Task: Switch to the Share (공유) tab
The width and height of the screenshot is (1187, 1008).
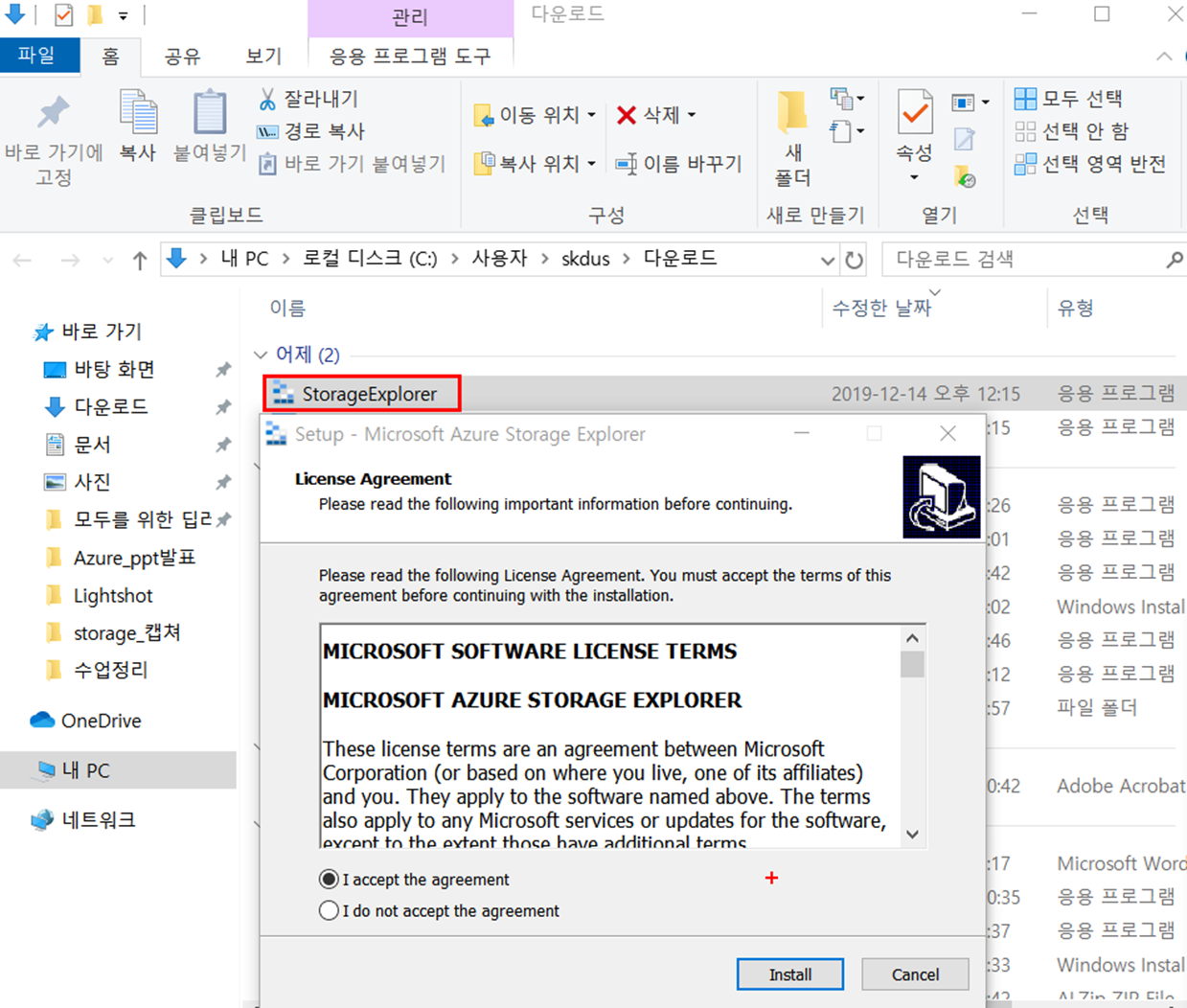Action: [182, 56]
